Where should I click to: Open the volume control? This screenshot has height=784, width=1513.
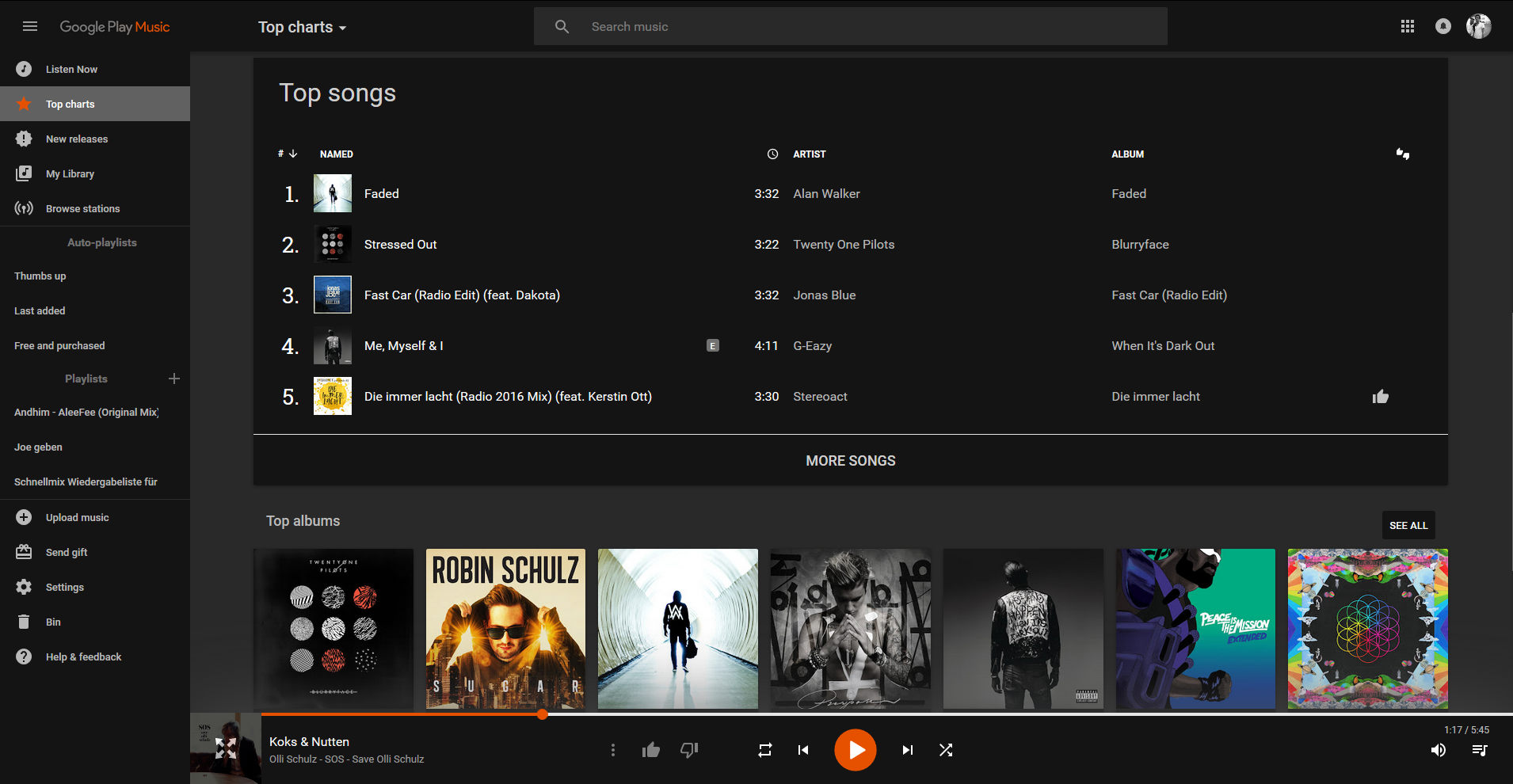(x=1439, y=750)
